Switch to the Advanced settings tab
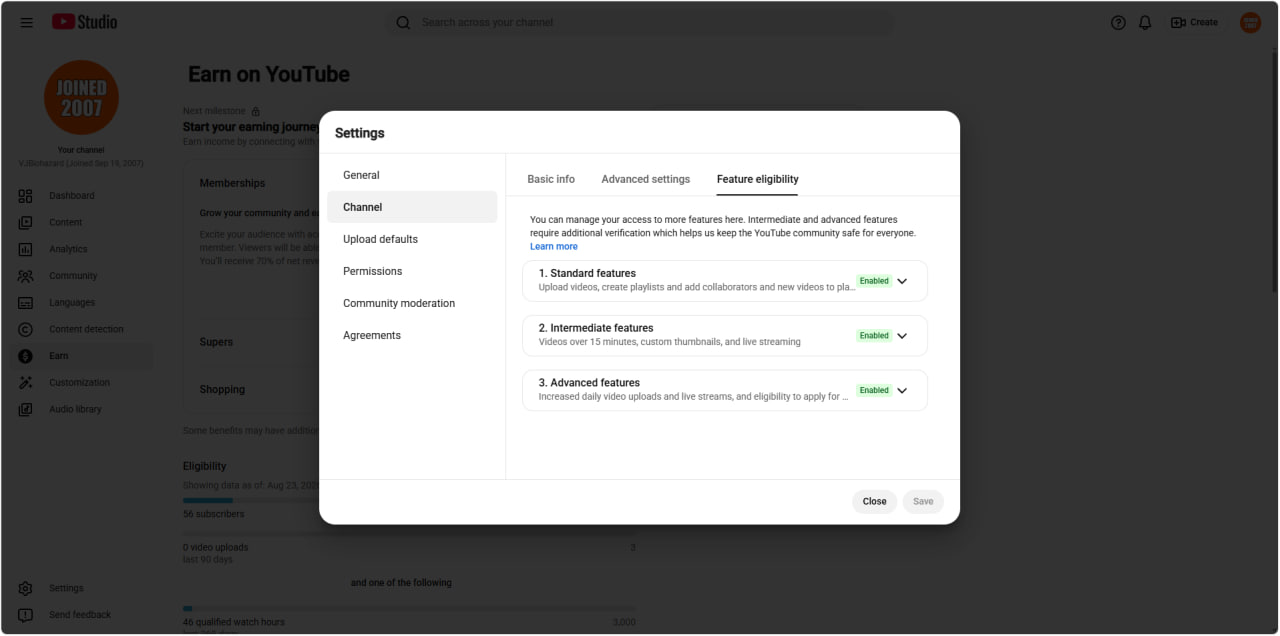 click(646, 179)
